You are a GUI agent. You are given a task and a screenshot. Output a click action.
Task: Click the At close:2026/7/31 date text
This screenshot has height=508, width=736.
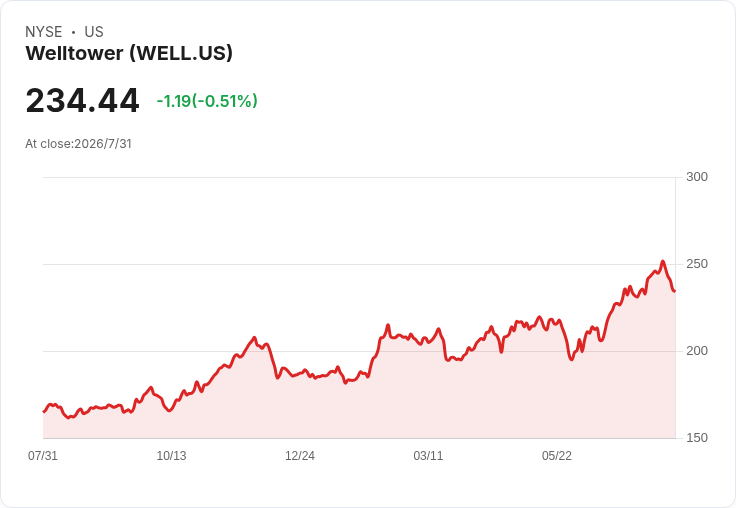pos(78,144)
